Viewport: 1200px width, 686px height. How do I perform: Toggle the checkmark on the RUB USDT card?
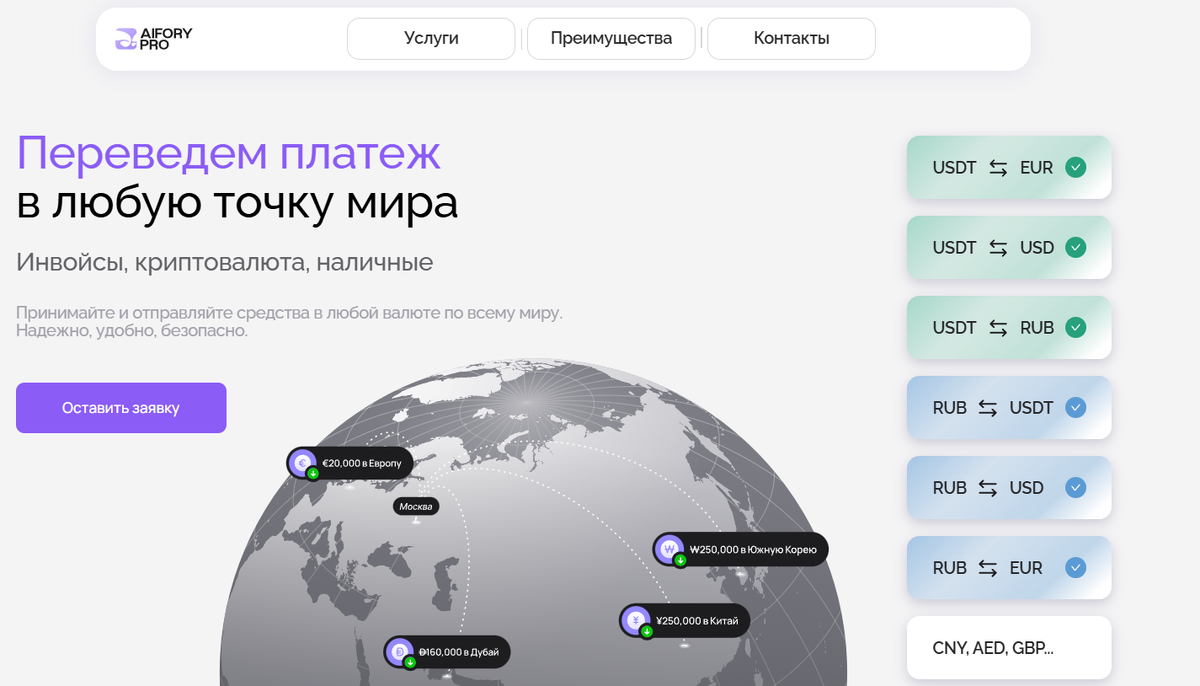click(x=1076, y=407)
